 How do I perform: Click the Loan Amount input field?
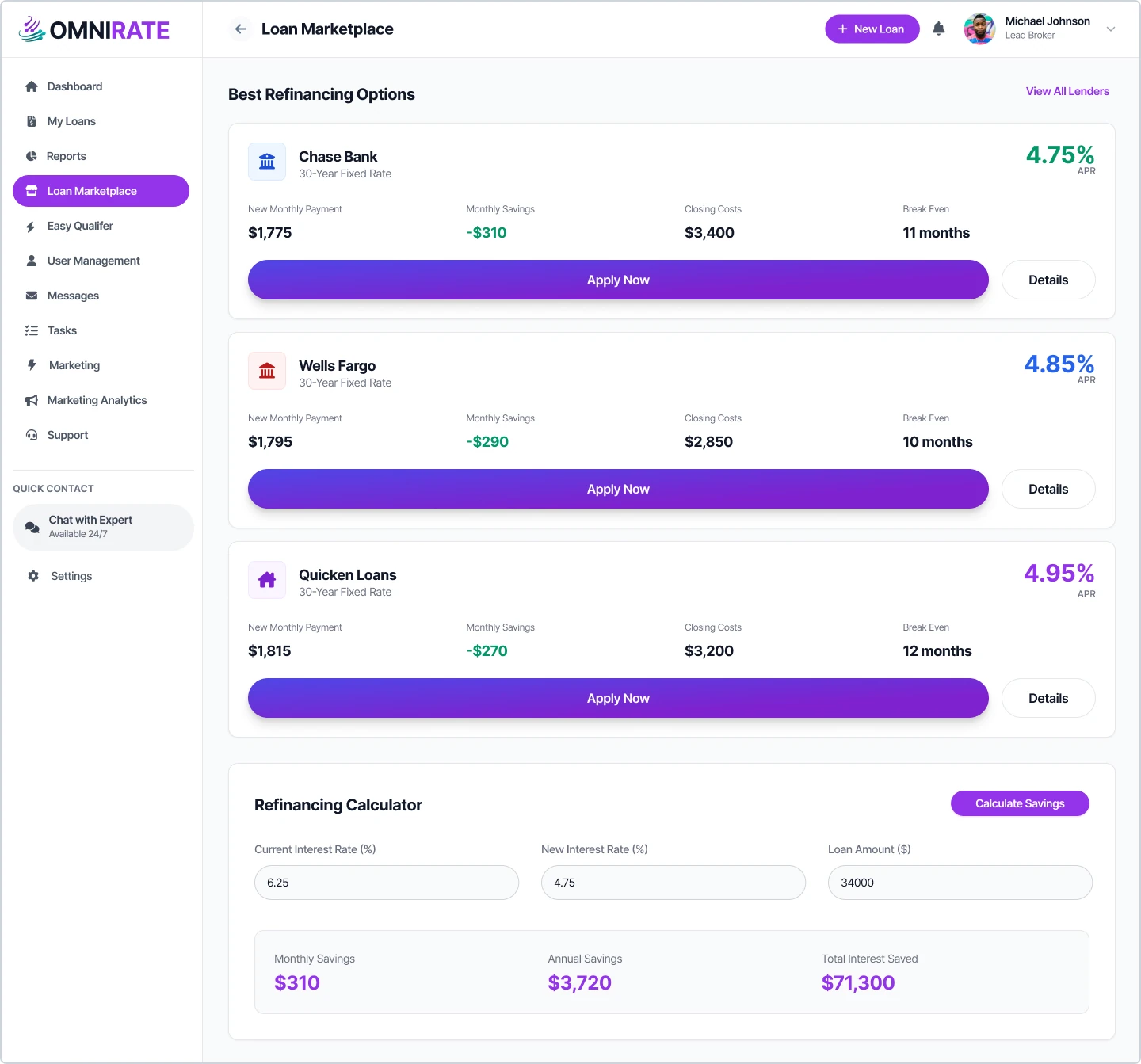[960, 883]
